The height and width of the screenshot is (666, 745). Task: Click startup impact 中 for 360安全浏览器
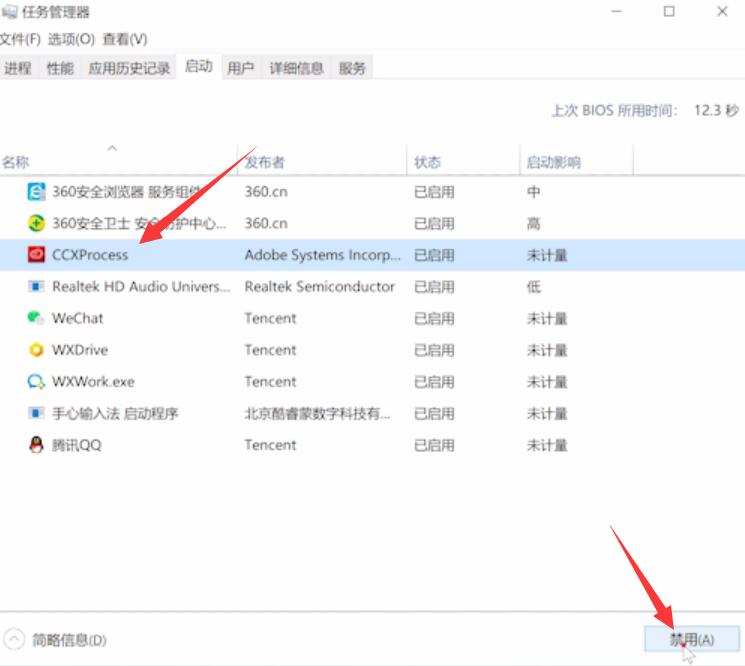pyautogui.click(x=534, y=192)
